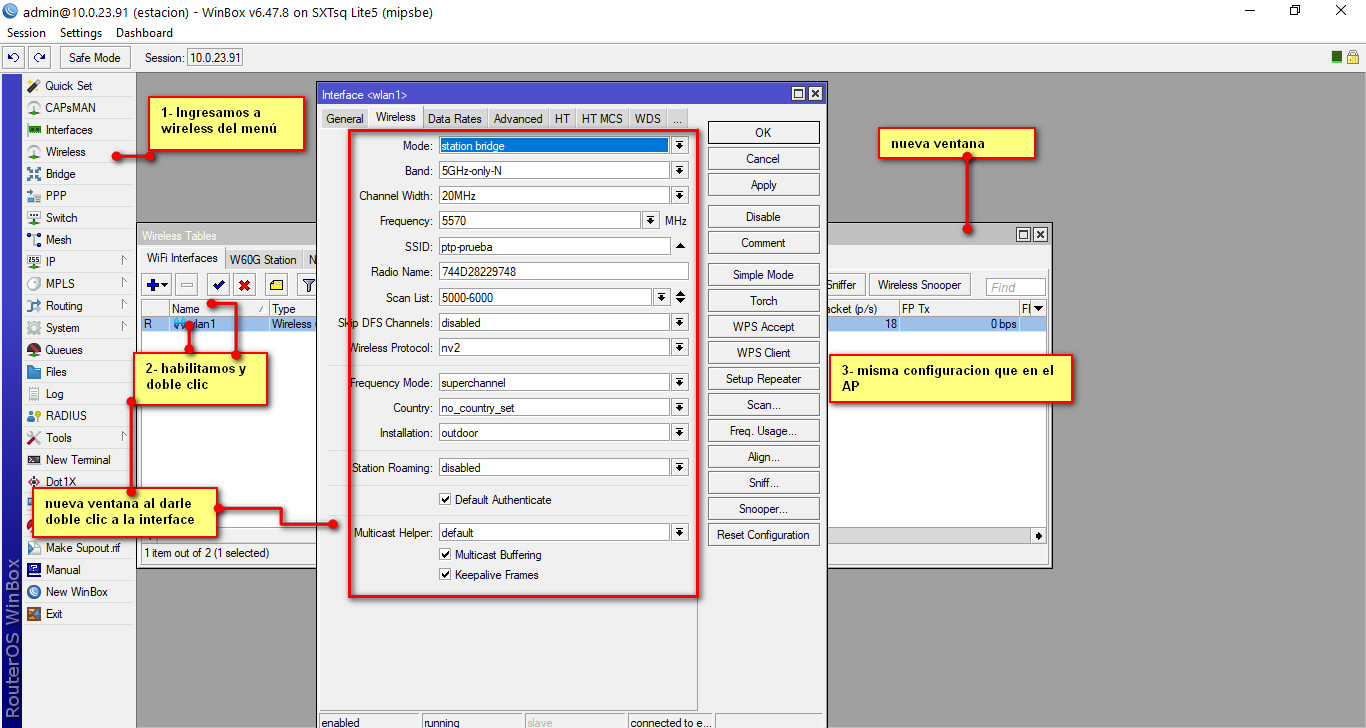This screenshot has width=1366, height=728.
Task: Open the Wireless Protocol dropdown arrow
Action: [680, 348]
